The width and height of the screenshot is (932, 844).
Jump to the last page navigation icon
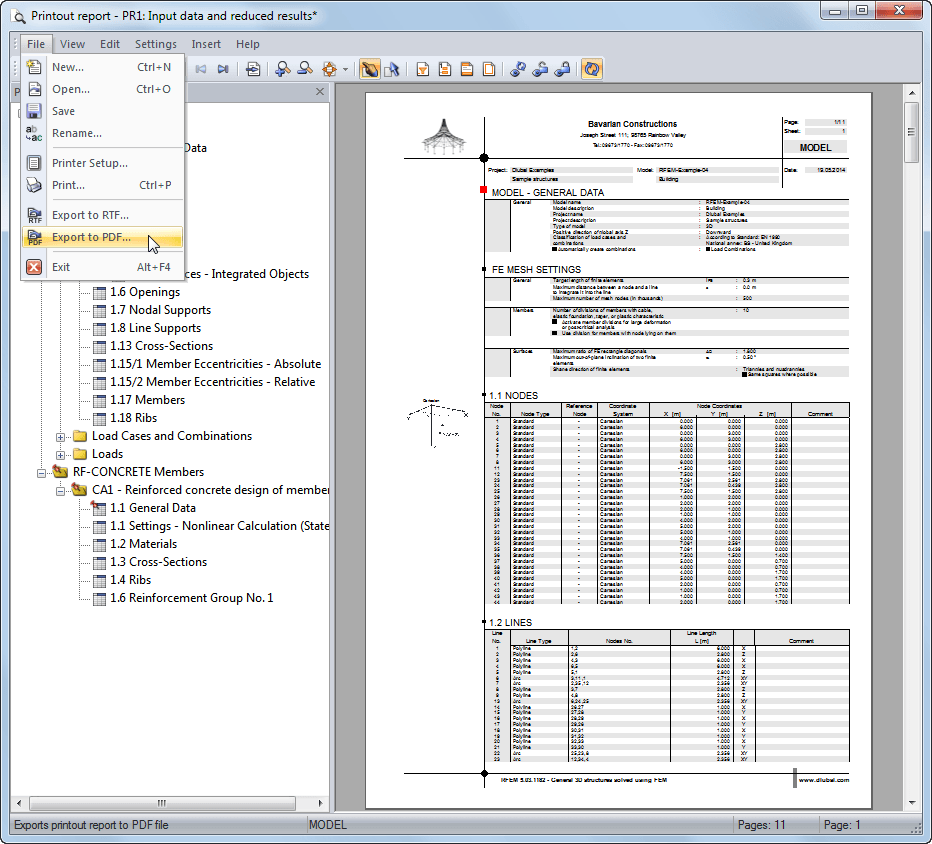click(222, 69)
